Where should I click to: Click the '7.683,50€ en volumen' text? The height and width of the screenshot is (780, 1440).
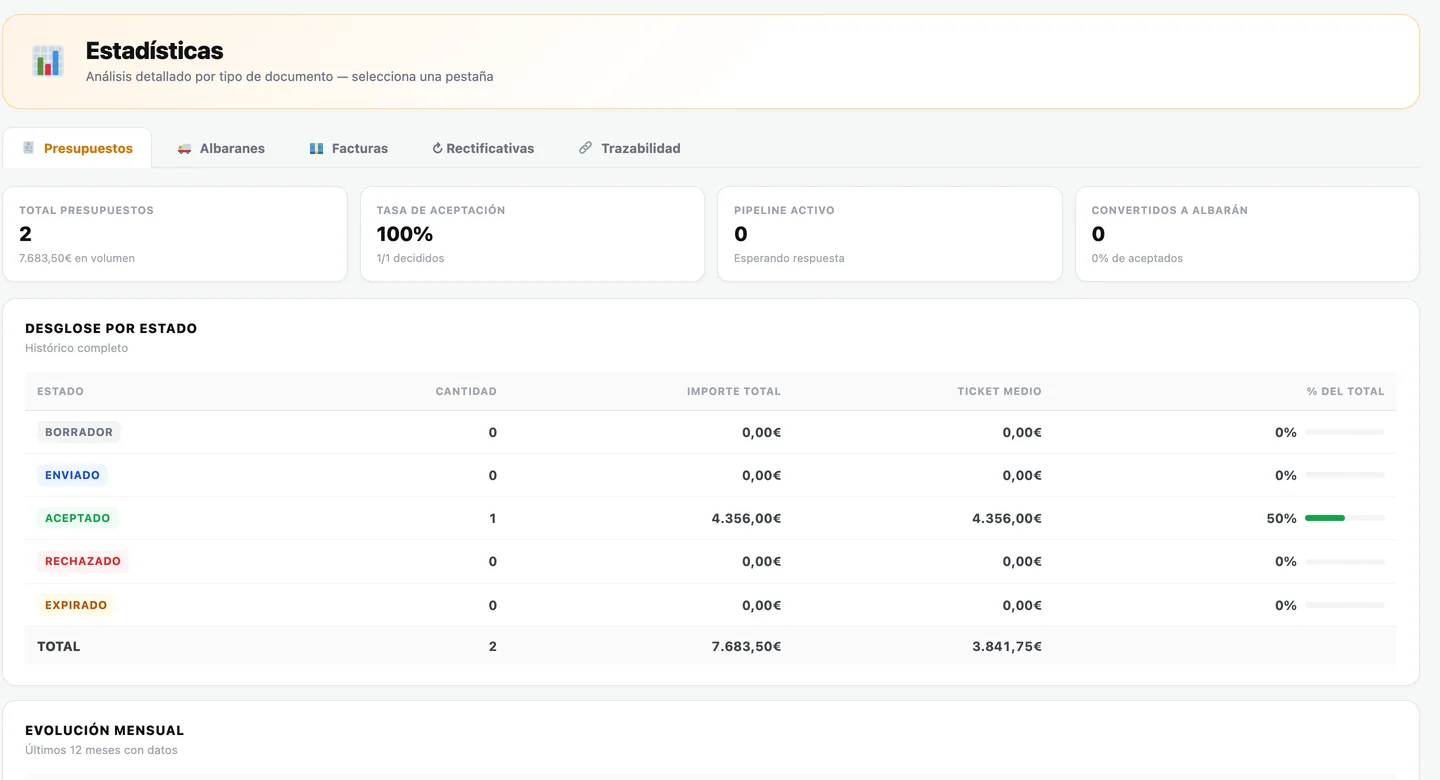(77, 258)
